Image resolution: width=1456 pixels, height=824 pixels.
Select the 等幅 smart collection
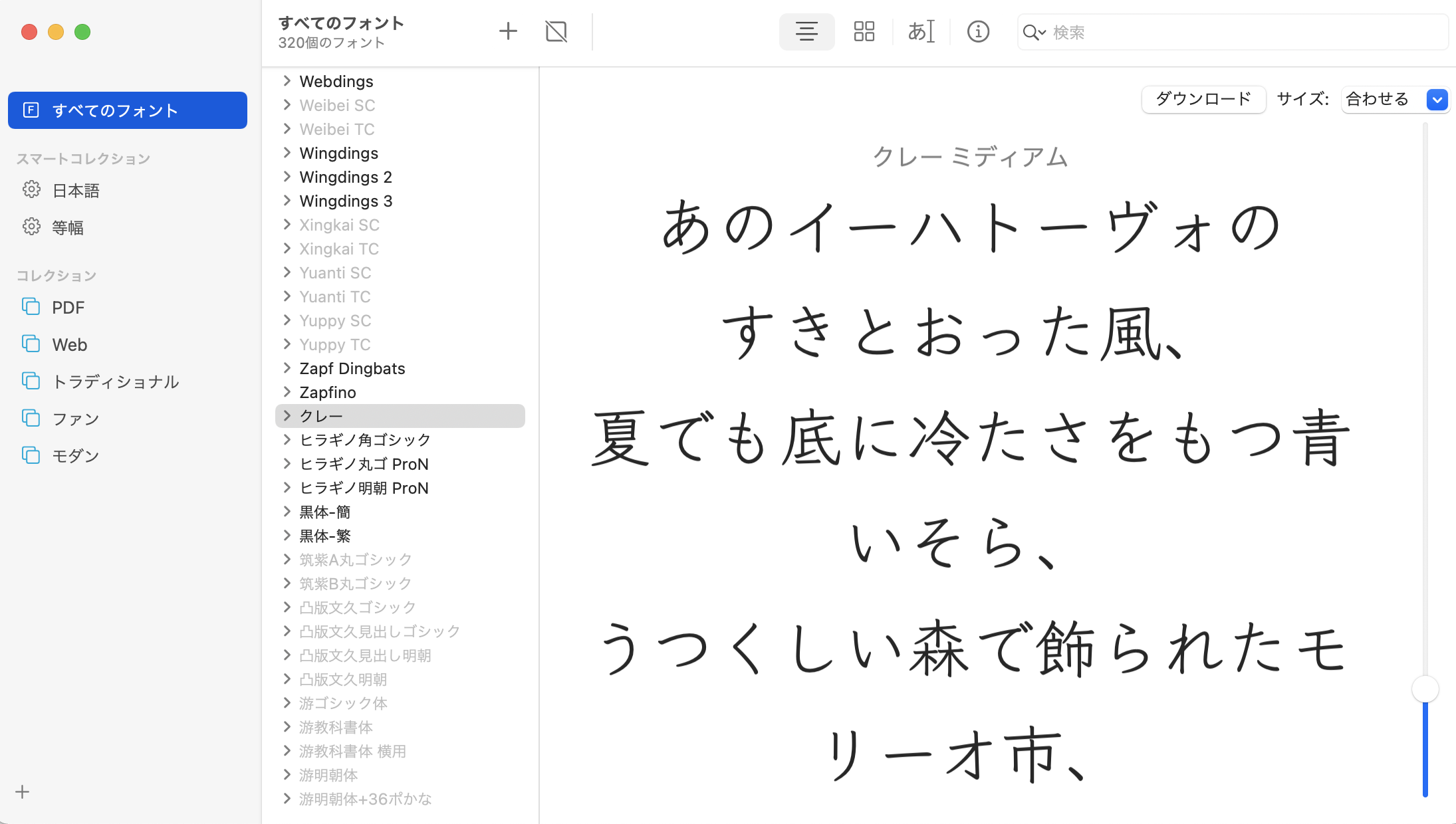pyautogui.click(x=68, y=227)
